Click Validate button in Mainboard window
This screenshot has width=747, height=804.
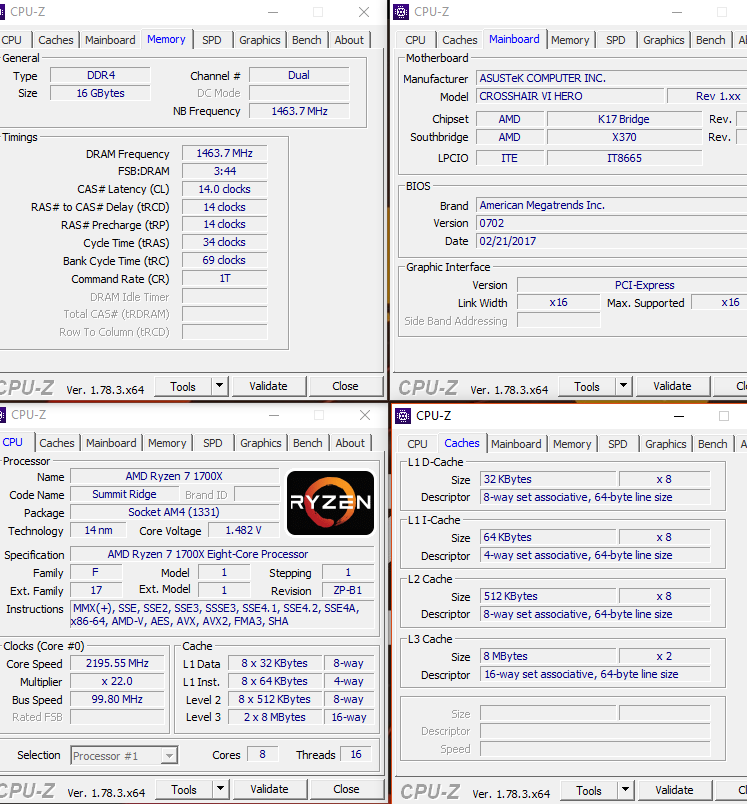tap(673, 386)
